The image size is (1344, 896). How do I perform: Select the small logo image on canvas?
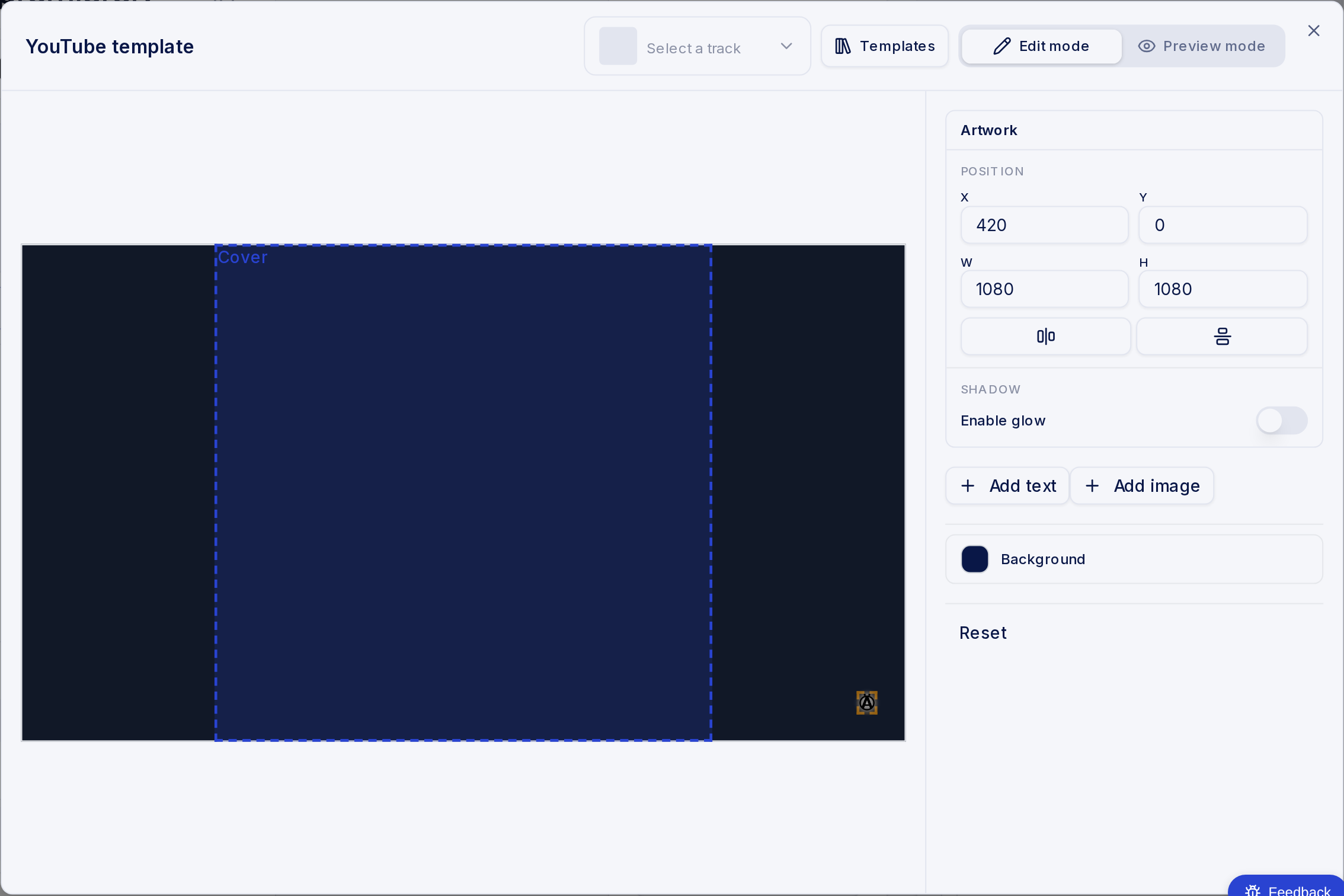coord(866,703)
